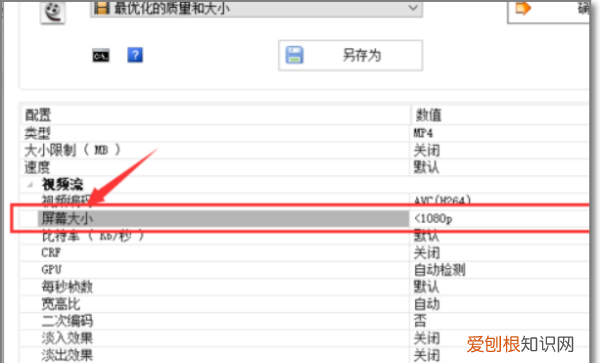Click the 另存为 save-as button
Image resolution: width=600 pixels, height=363 pixels.
[351, 55]
